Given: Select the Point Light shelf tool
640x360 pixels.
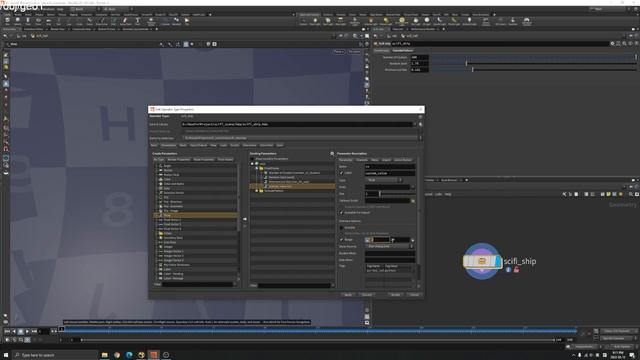Looking at the screenshot, I should pos(315,21).
